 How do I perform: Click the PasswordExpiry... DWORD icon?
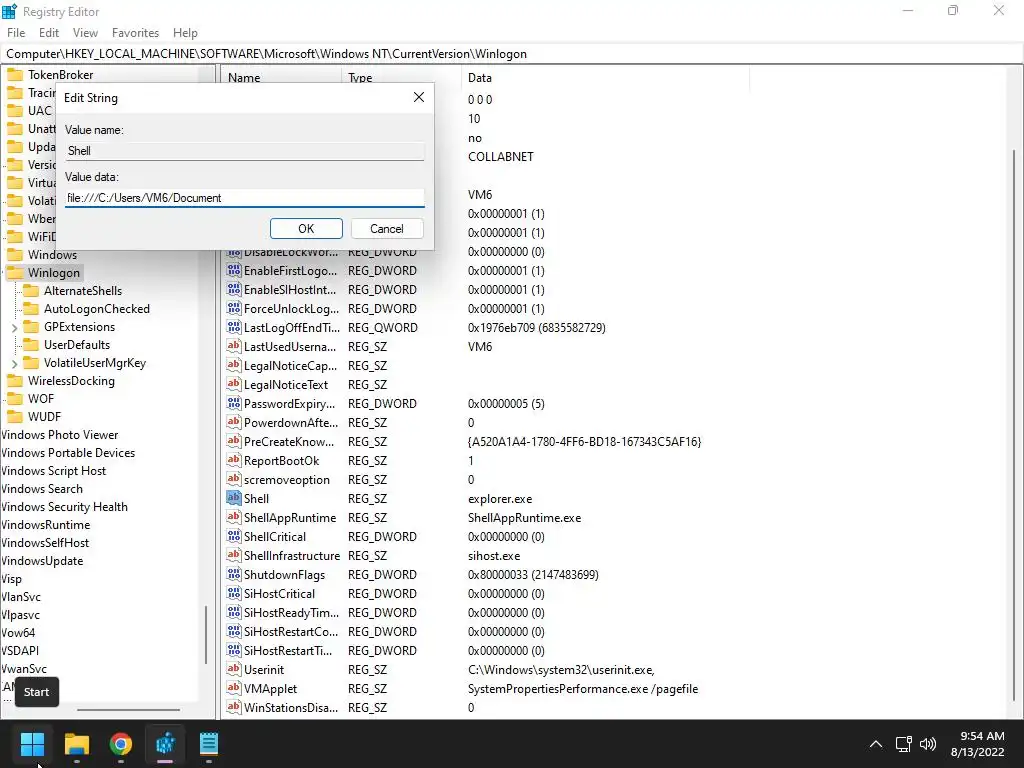click(233, 404)
